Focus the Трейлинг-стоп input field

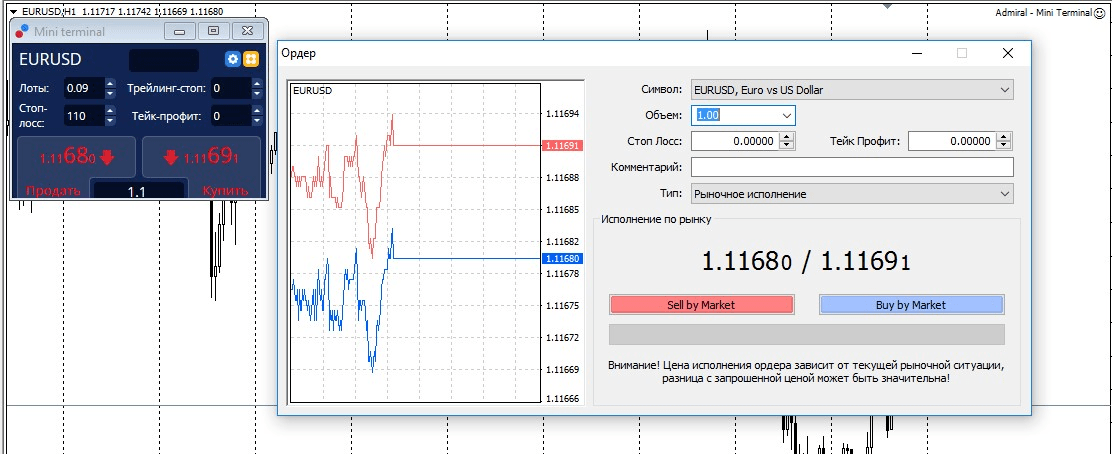tap(230, 89)
